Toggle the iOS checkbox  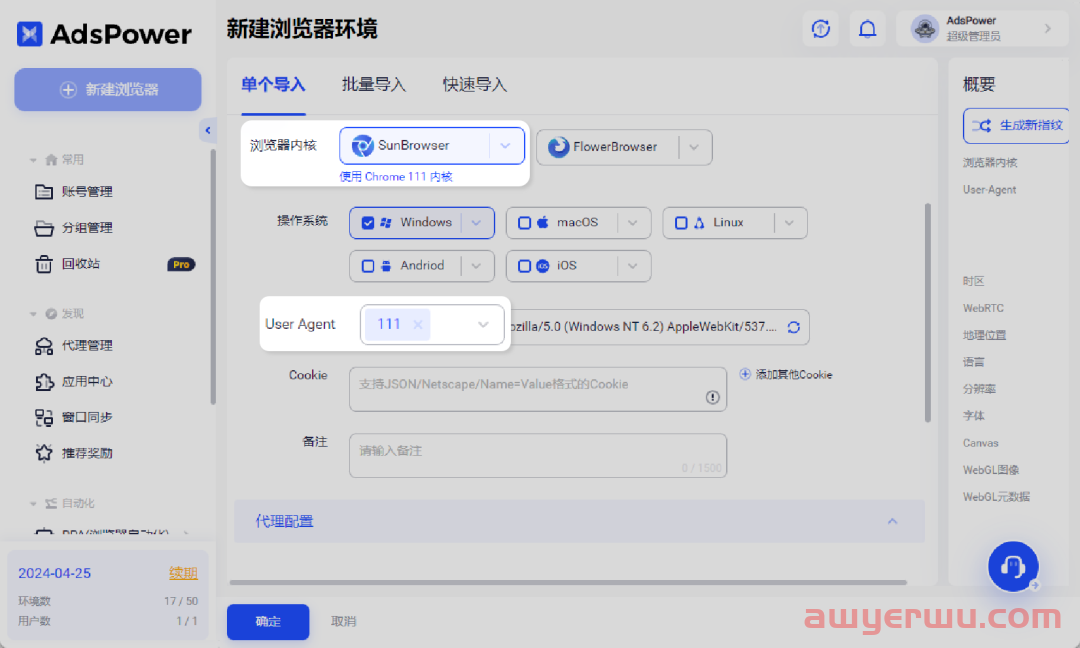click(524, 266)
